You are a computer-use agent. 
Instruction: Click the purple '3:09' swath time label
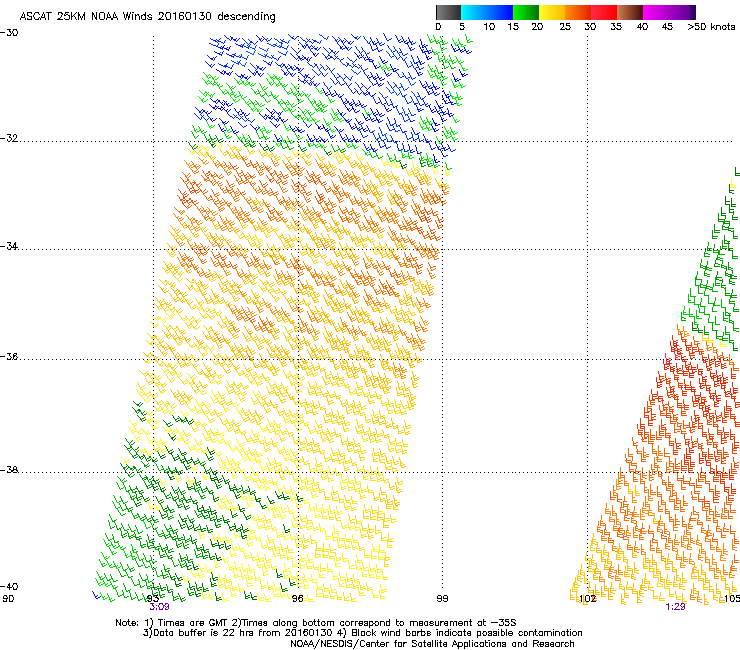[x=160, y=607]
